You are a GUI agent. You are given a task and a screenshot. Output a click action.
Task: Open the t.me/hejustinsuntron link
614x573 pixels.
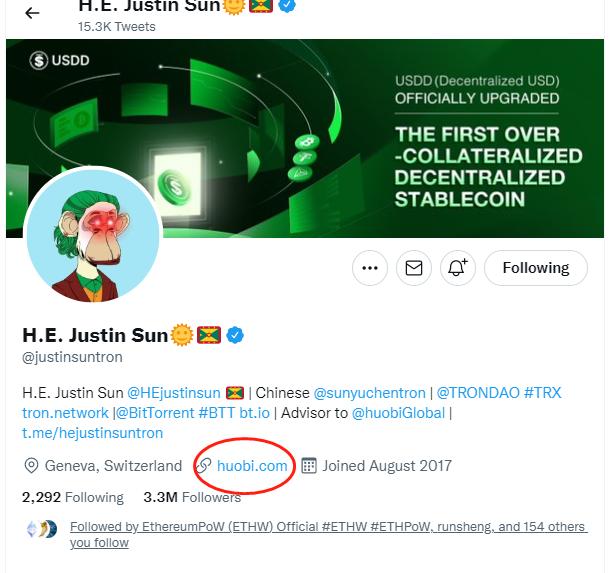point(92,433)
